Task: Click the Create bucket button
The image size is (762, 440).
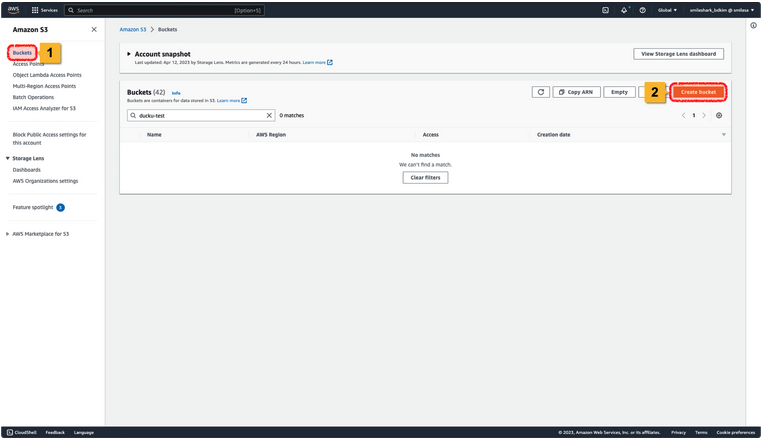Action: coord(698,92)
